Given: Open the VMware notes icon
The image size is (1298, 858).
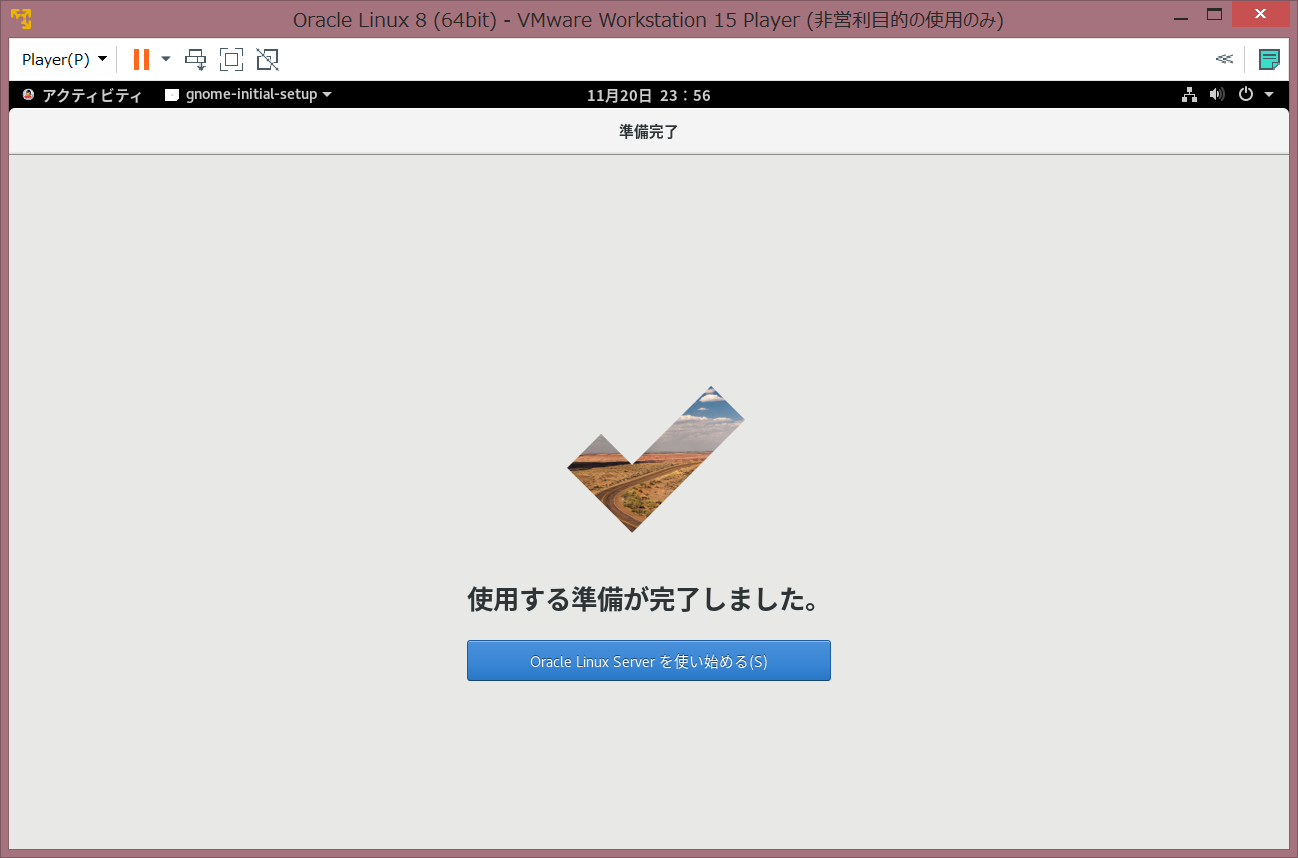Looking at the screenshot, I should click(x=1269, y=59).
